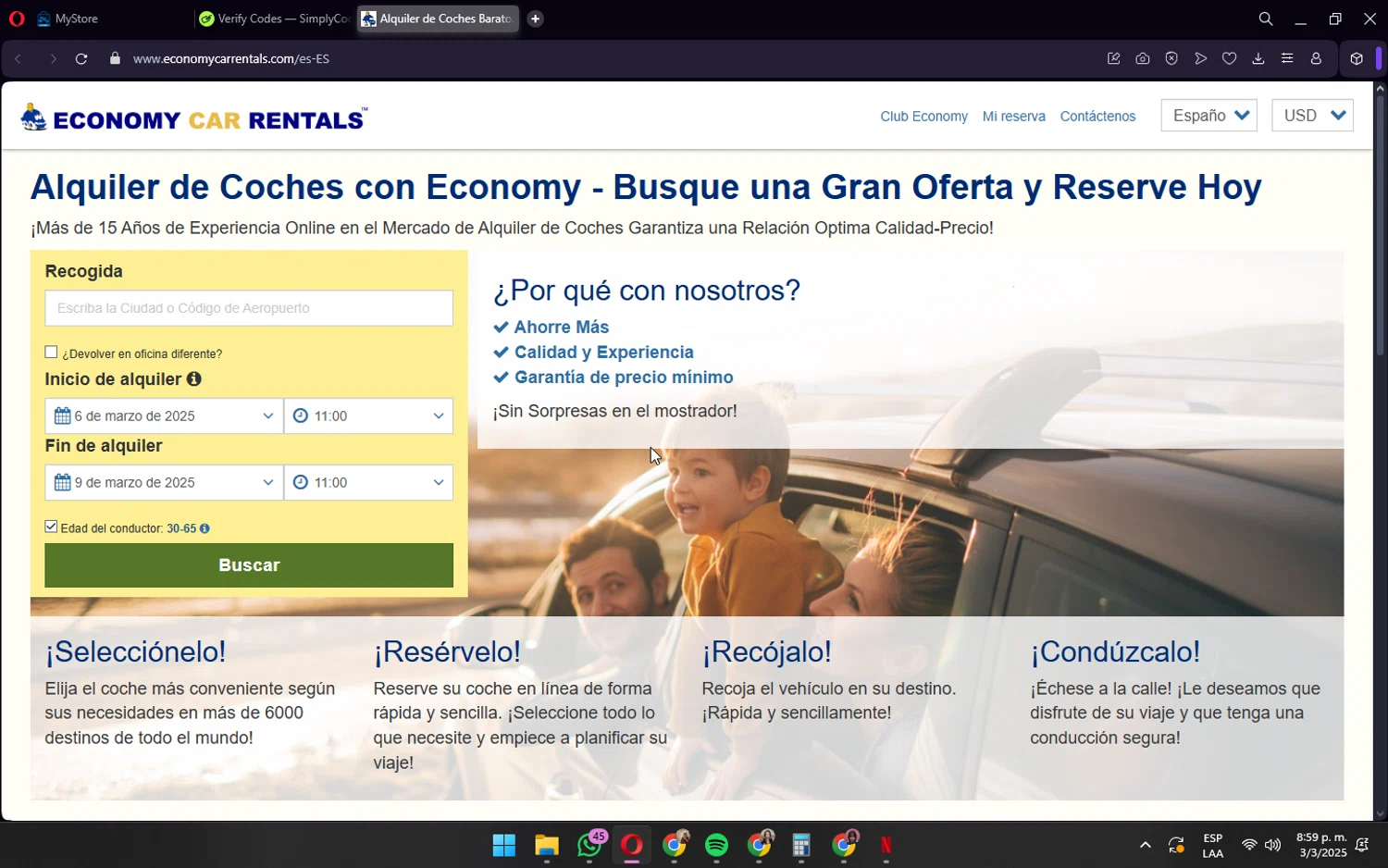1388x868 pixels.
Task: Click the Ahorre Más text
Action: point(562,328)
